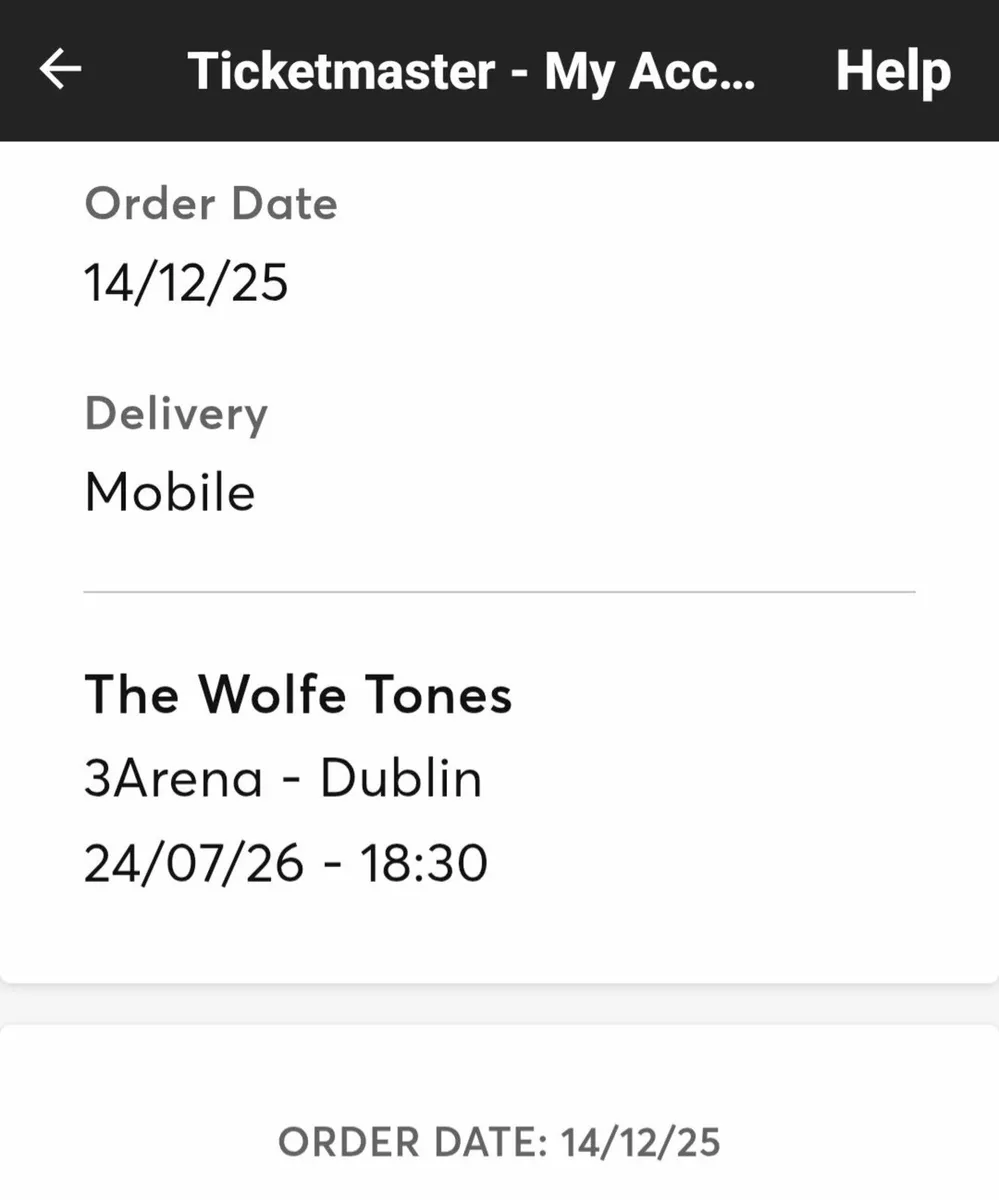Image resolution: width=999 pixels, height=1200 pixels.
Task: Tap the Order Date label
Action: [x=210, y=203]
